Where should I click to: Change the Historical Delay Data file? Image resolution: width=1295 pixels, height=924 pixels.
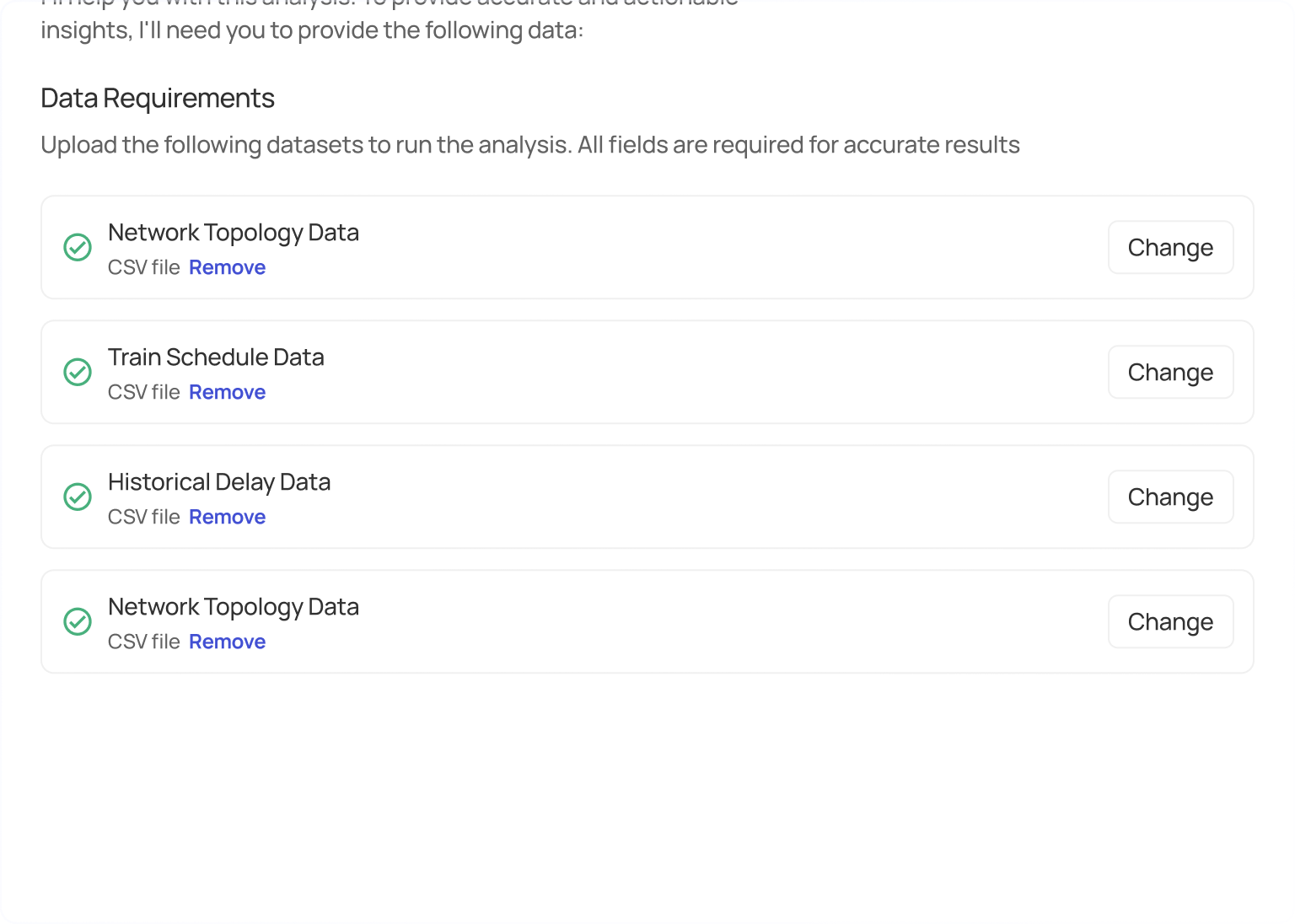point(1170,497)
